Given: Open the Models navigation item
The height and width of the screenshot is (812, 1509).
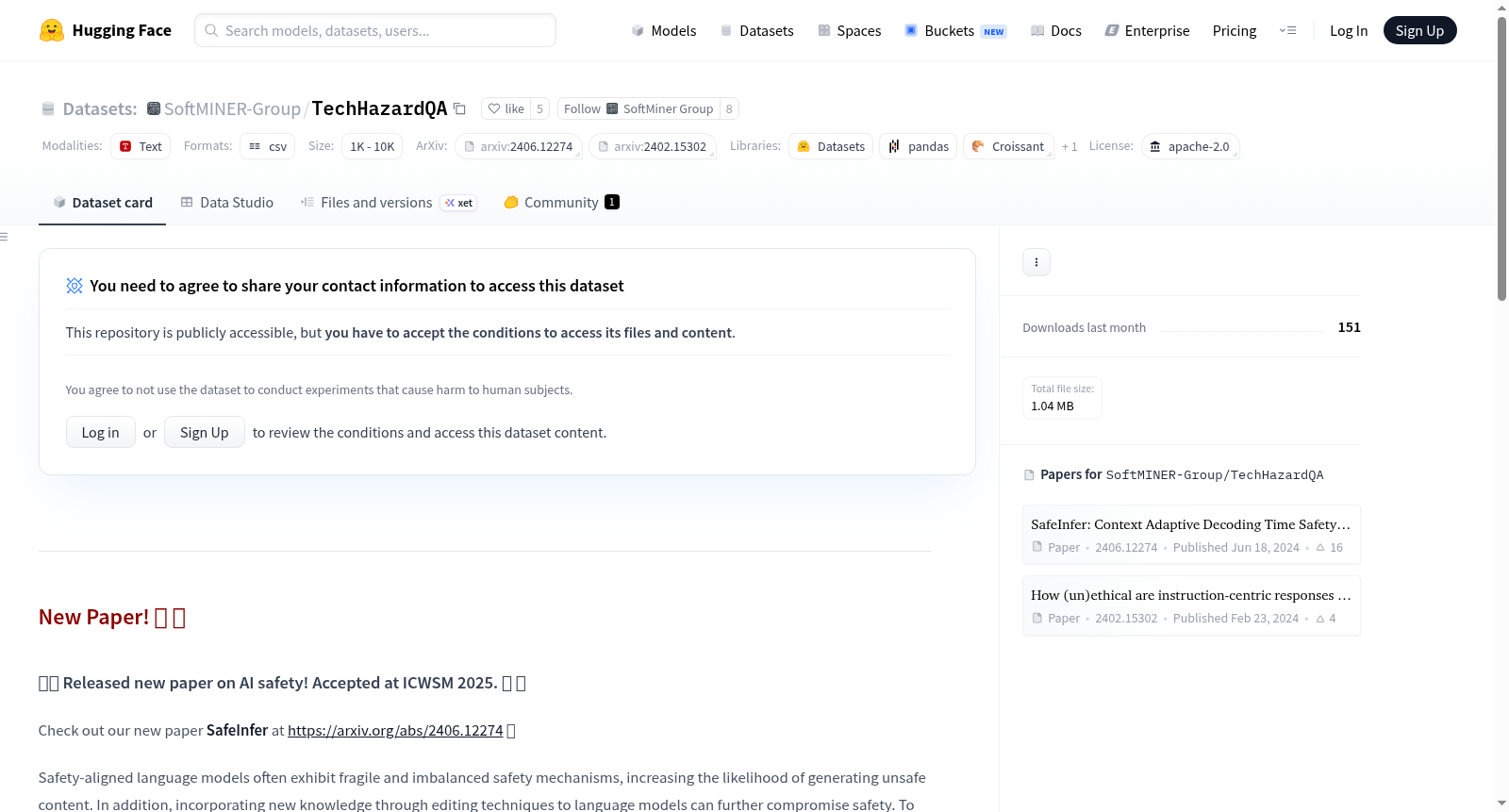Looking at the screenshot, I should point(664,30).
